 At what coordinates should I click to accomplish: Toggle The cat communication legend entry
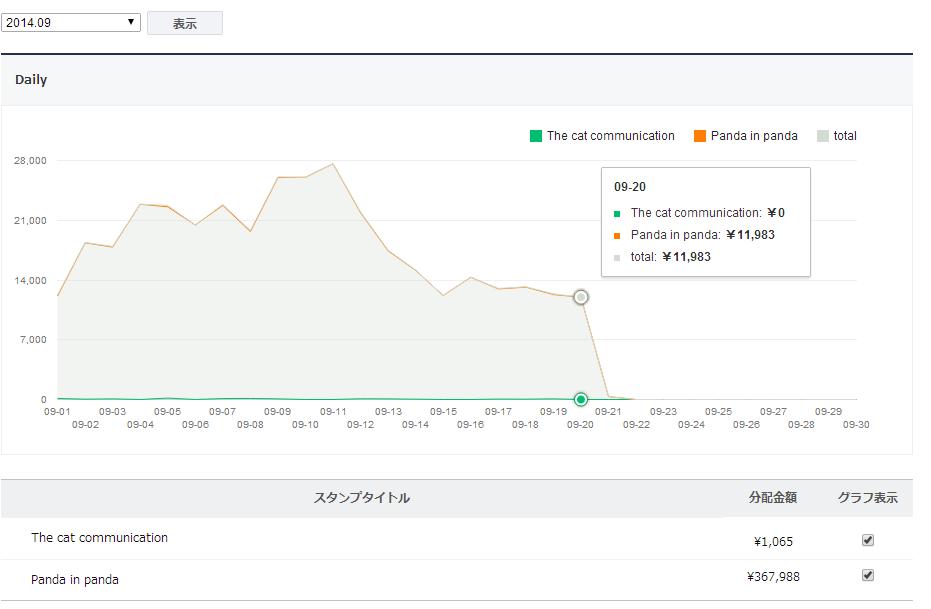point(602,136)
